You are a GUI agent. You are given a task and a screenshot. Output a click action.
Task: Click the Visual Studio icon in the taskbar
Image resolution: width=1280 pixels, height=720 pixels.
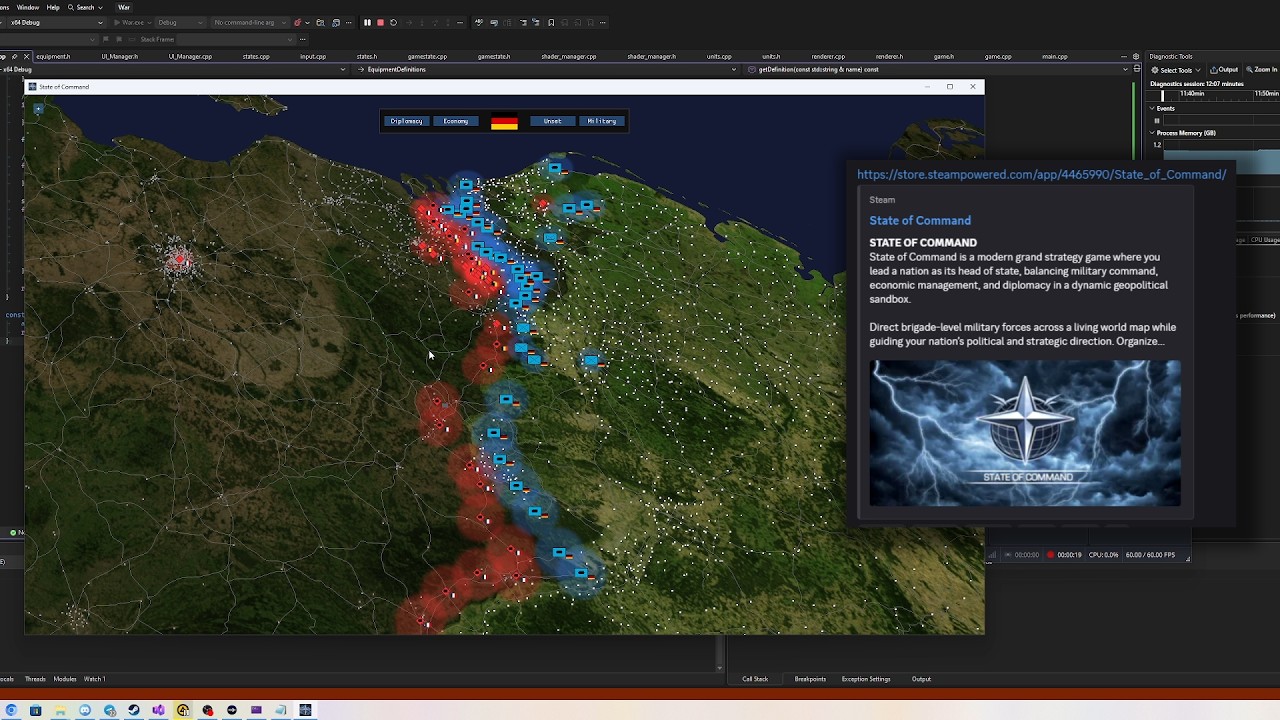click(x=158, y=710)
